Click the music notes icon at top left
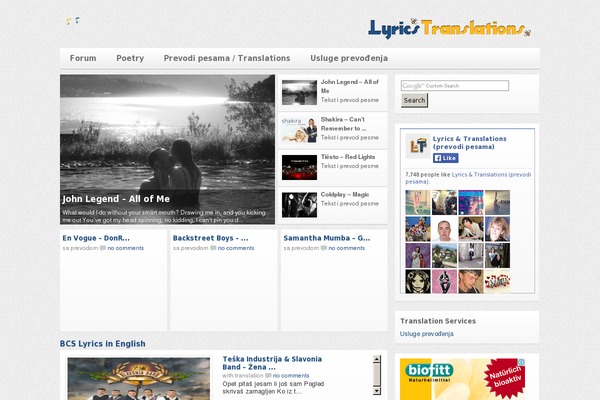This screenshot has width=600, height=400. pos(73,21)
